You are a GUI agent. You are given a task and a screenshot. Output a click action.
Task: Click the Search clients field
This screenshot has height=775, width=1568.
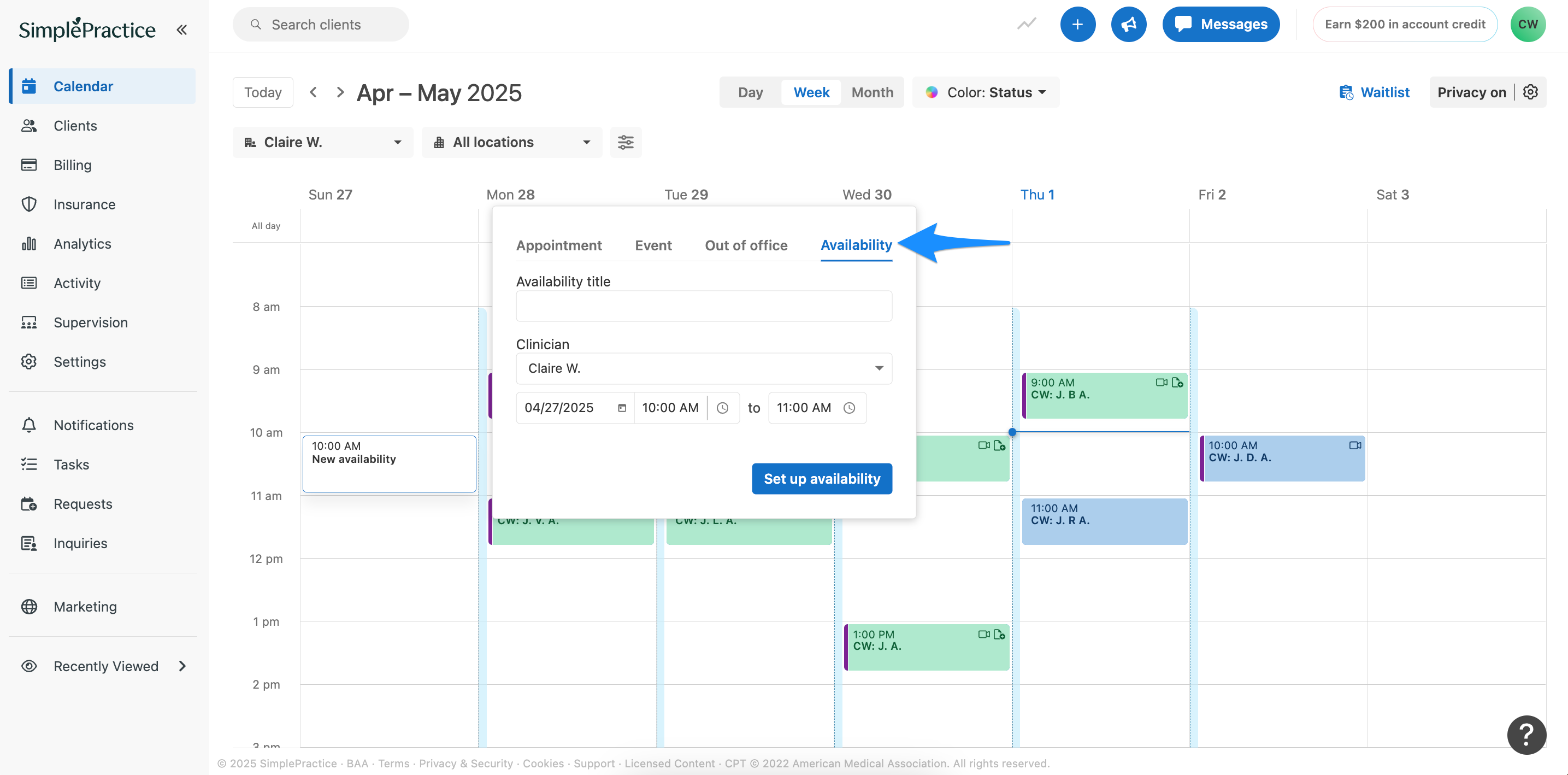pos(321,25)
